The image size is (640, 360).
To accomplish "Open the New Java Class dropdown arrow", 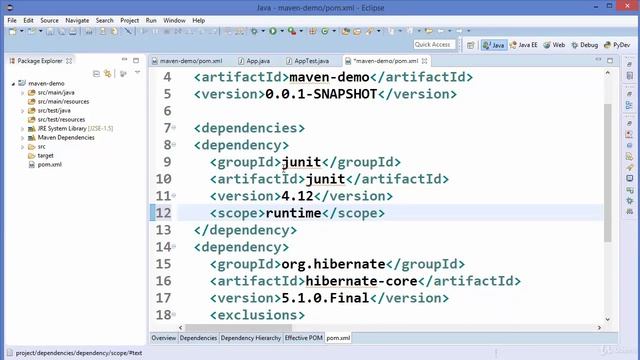I will pyautogui.click(x=334, y=31).
